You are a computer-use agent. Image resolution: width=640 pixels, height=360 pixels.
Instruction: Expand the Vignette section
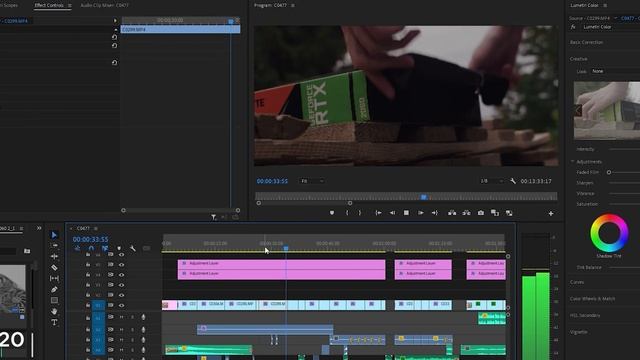[x=579, y=332]
